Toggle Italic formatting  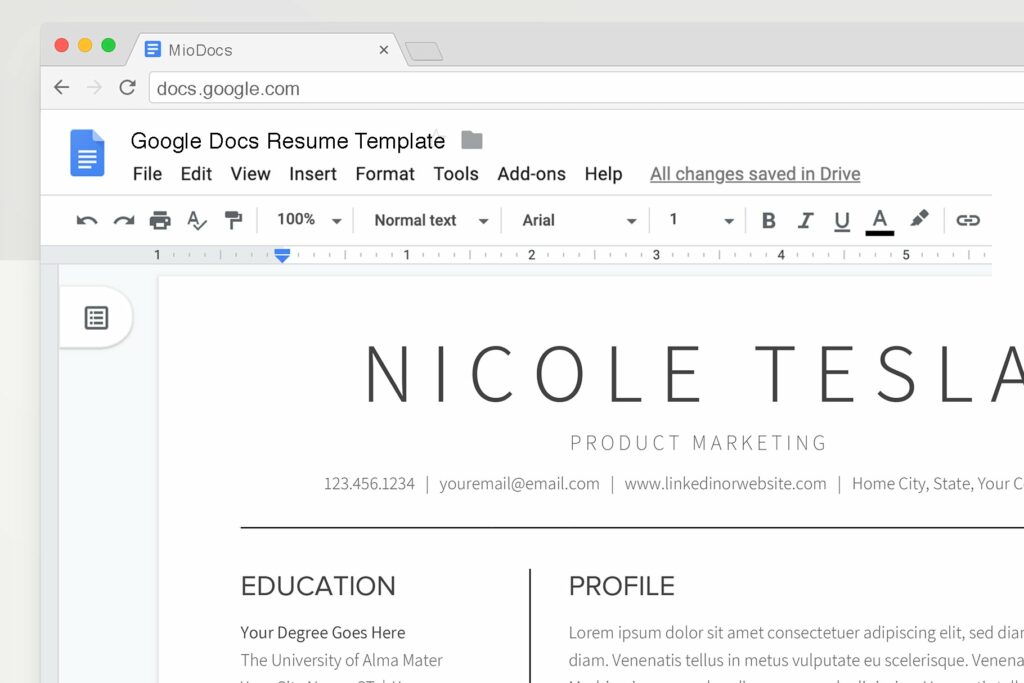pyautogui.click(x=805, y=220)
